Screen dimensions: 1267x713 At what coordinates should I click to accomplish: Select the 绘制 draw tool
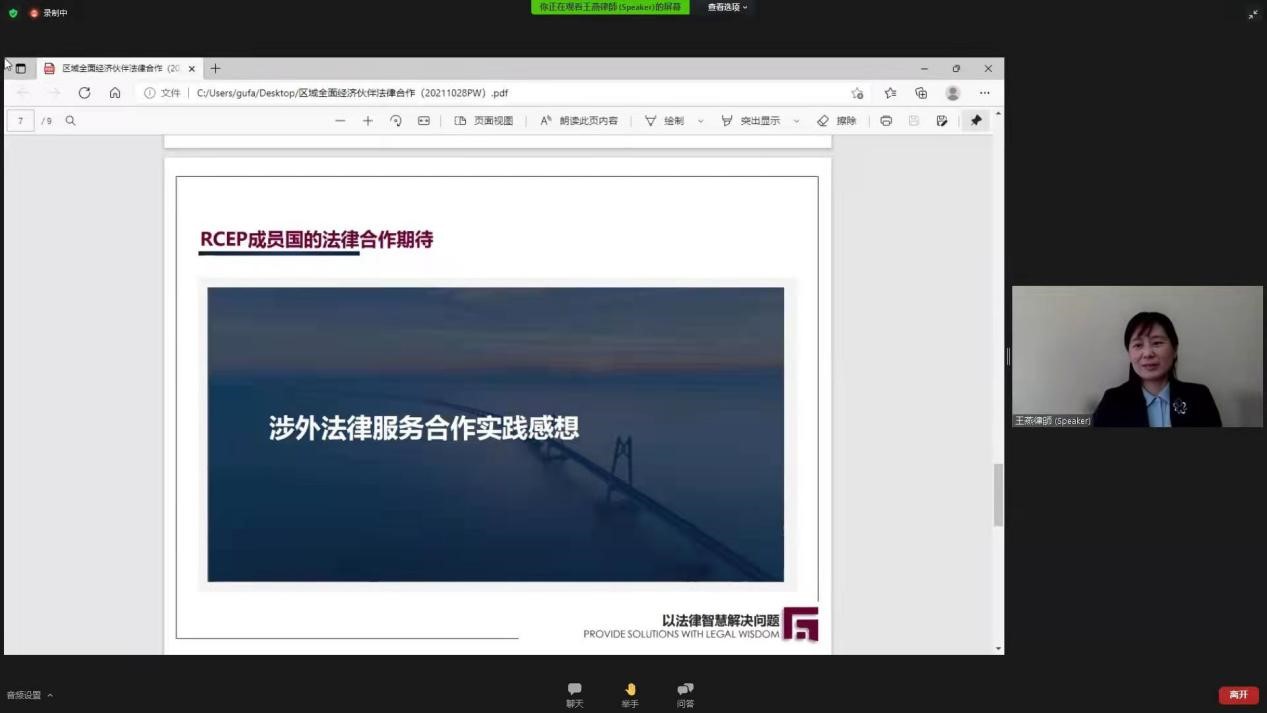point(665,121)
